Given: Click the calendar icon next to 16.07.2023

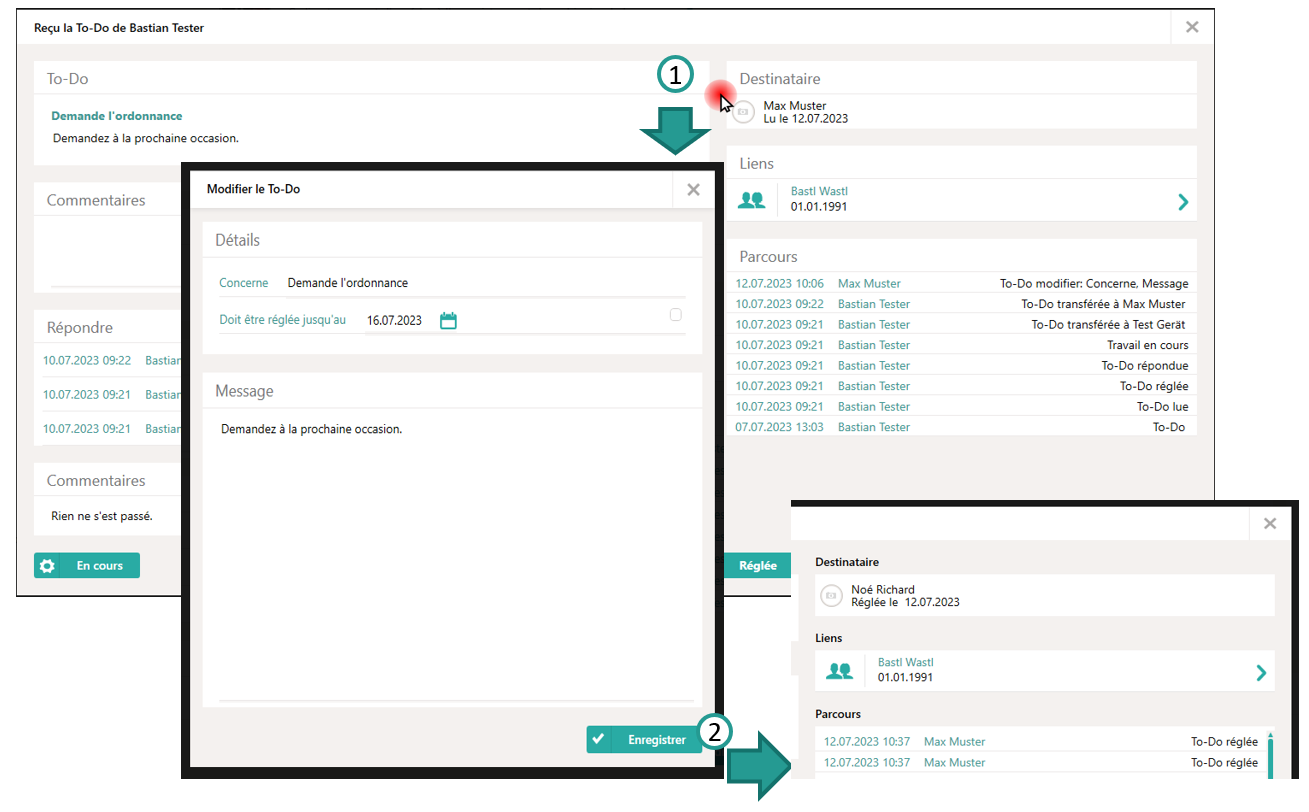Looking at the screenshot, I should coord(448,321).
